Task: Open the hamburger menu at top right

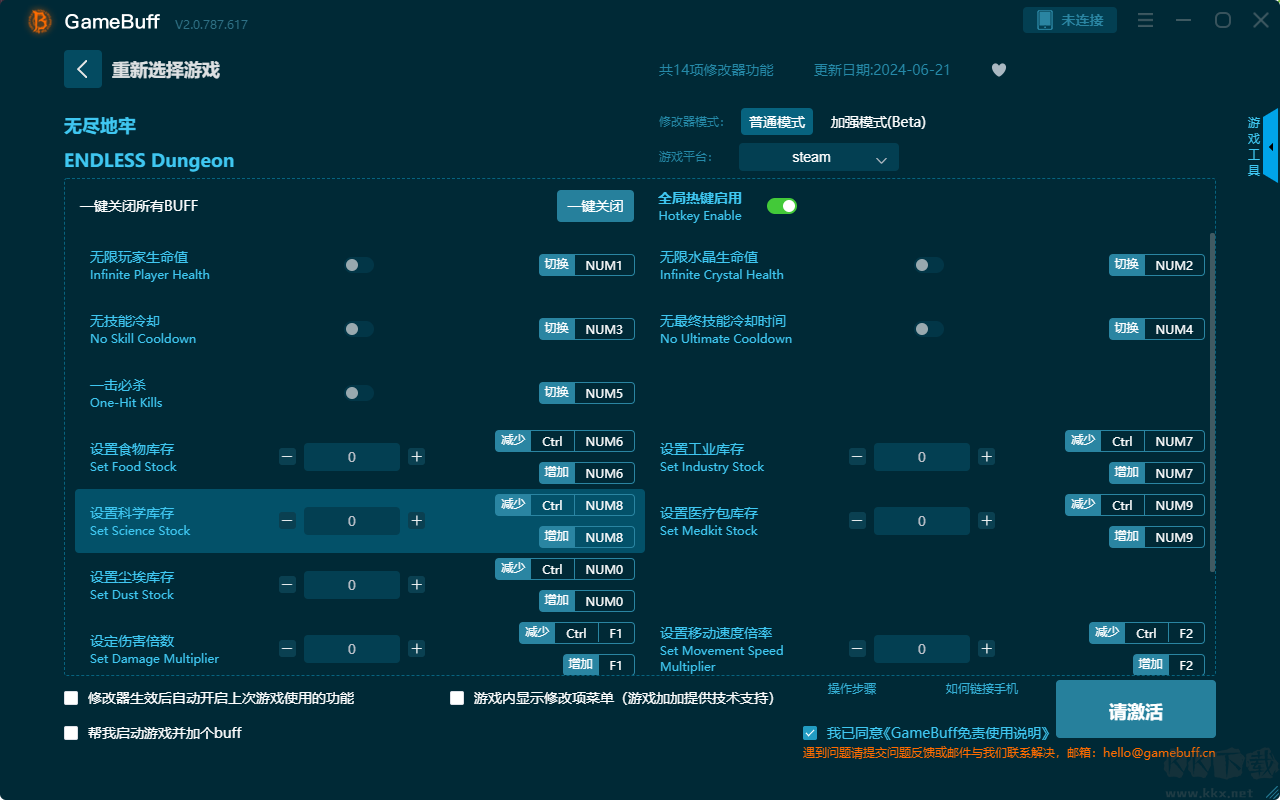Action: 1145,20
